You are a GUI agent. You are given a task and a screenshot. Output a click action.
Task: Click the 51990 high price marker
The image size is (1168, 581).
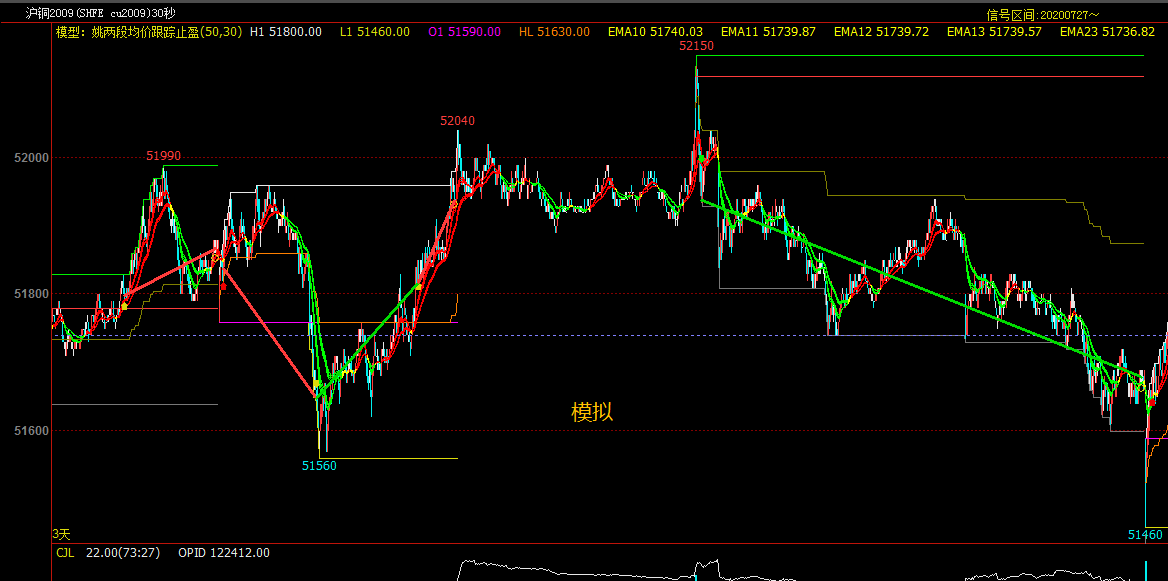coord(164,155)
